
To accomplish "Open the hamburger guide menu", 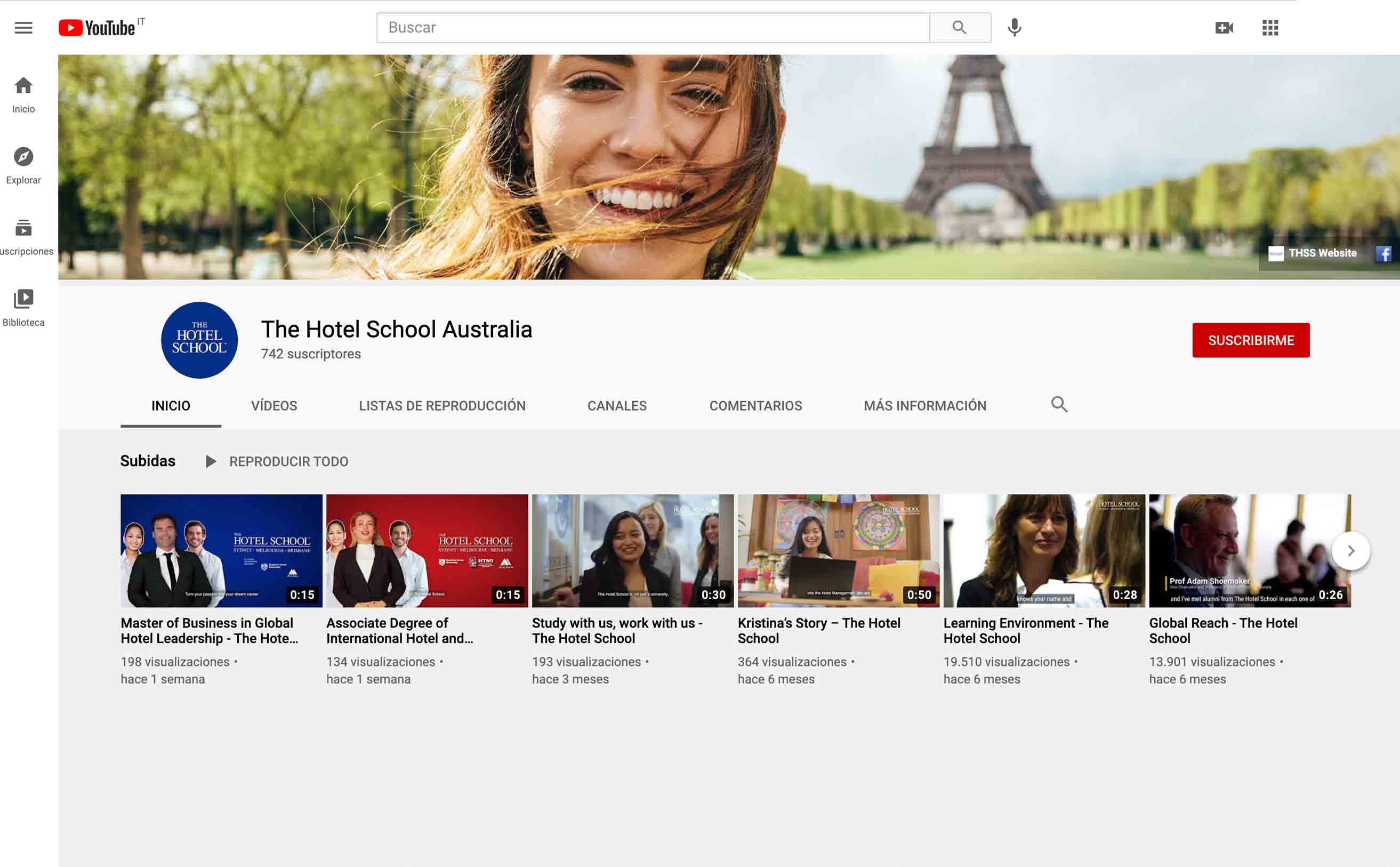I will tap(23, 28).
